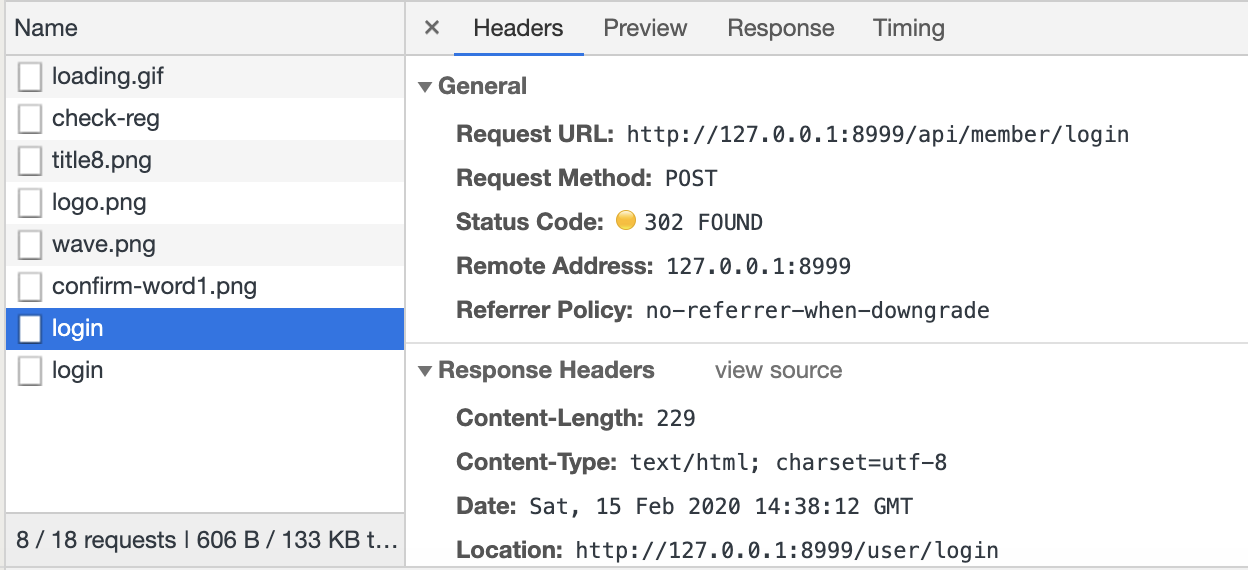The height and width of the screenshot is (570, 1248).
Task: Click the requests summary status bar
Action: [x=206, y=541]
